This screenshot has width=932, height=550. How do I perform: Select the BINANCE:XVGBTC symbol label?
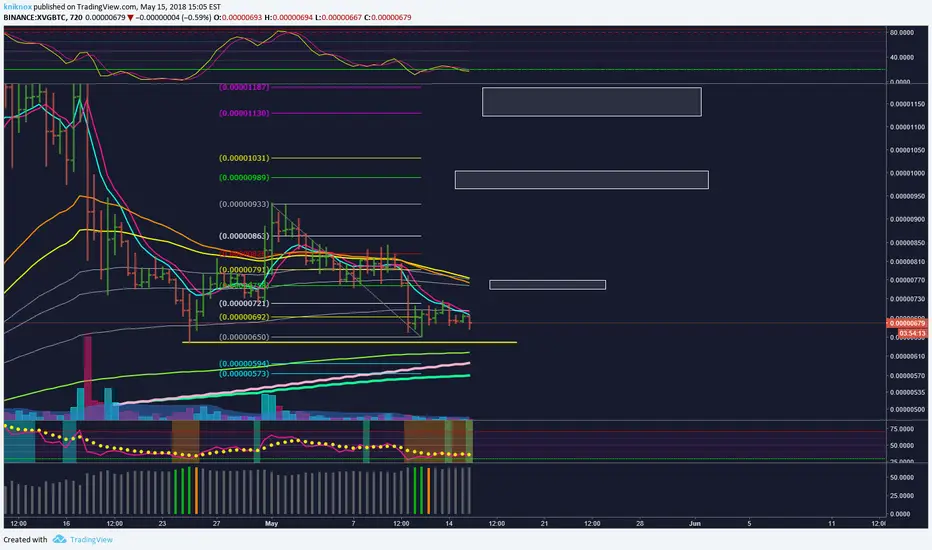point(34,17)
